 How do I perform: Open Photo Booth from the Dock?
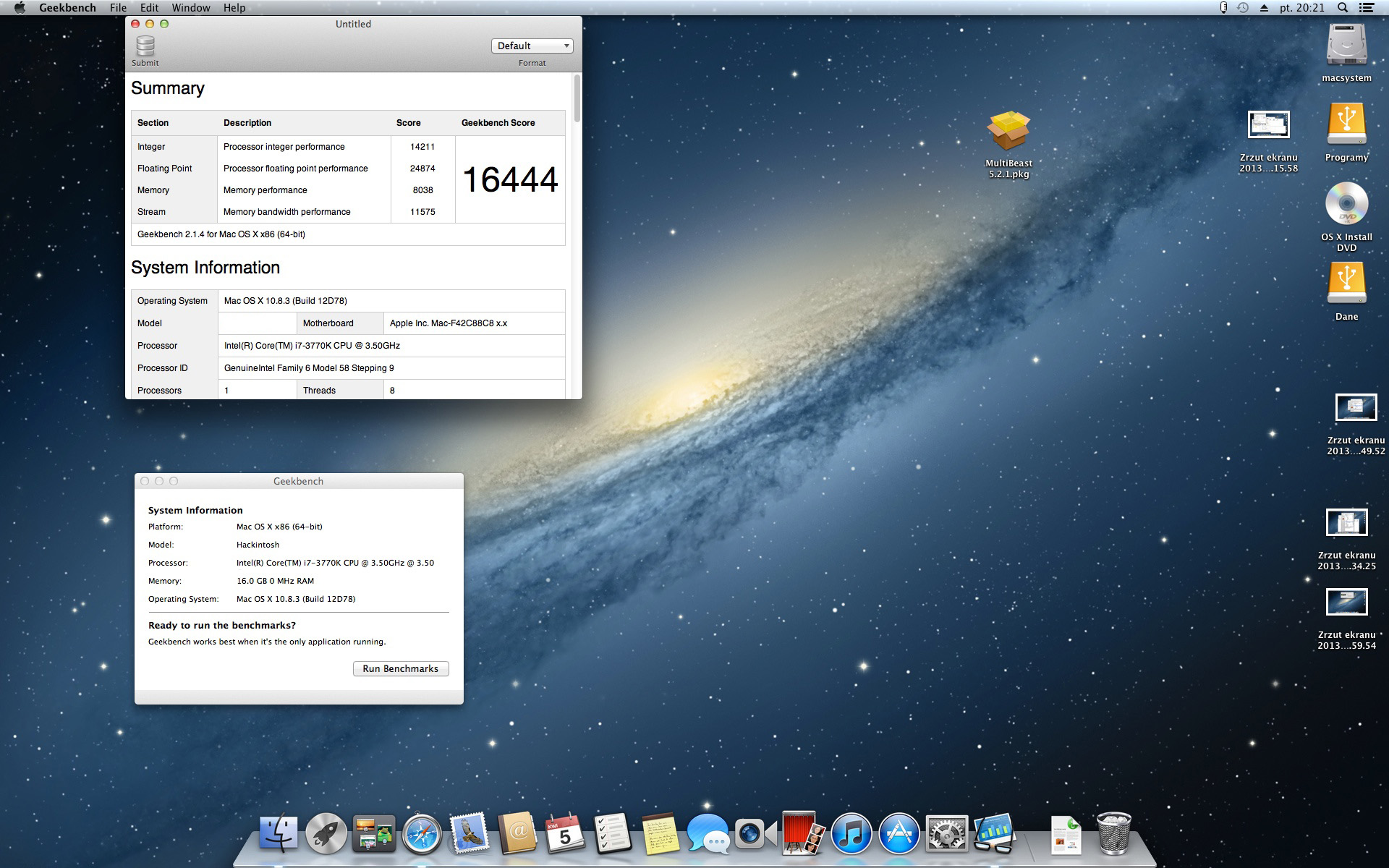coord(804,834)
